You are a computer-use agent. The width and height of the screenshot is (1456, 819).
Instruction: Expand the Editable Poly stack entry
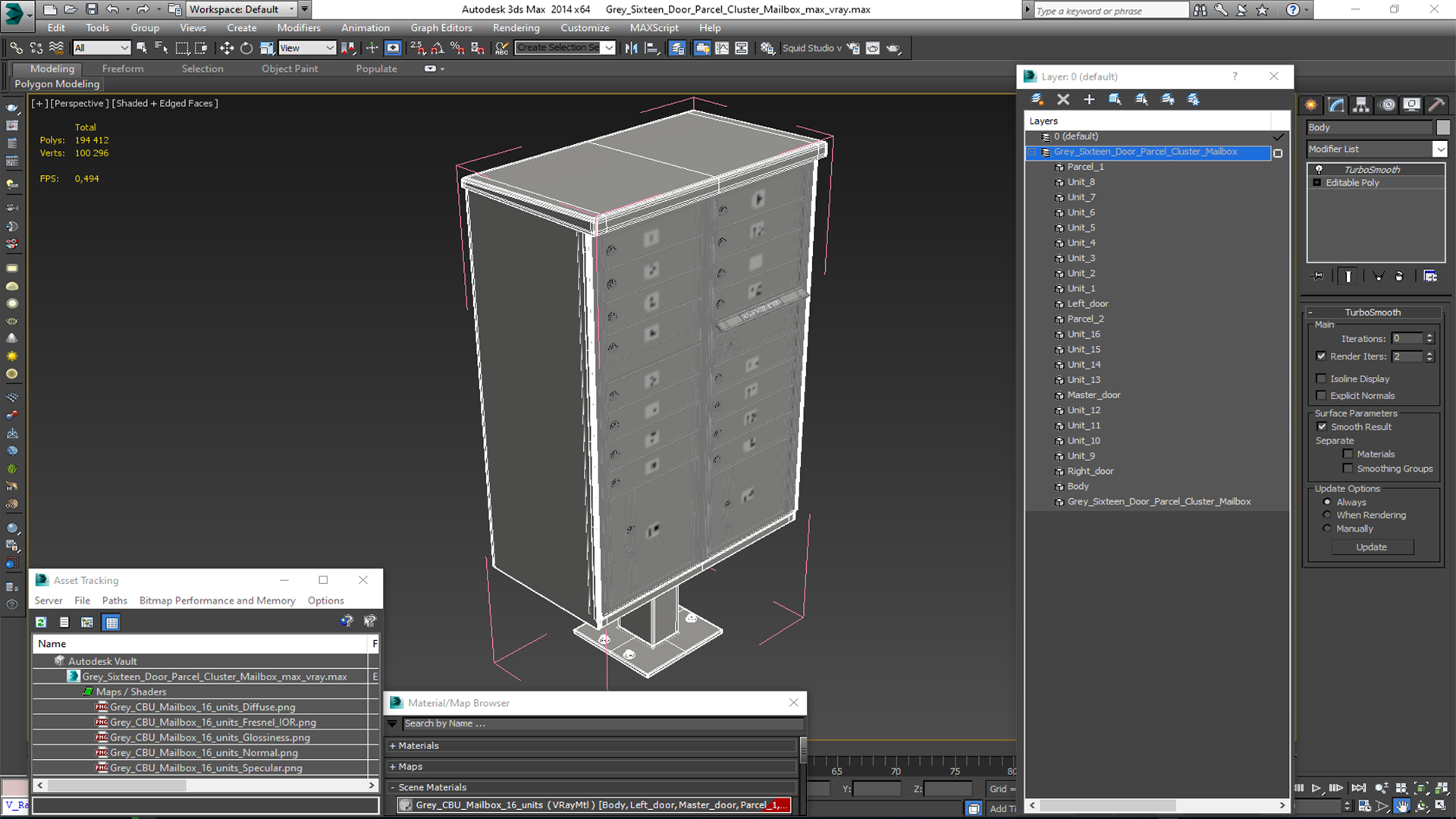pyautogui.click(x=1317, y=183)
